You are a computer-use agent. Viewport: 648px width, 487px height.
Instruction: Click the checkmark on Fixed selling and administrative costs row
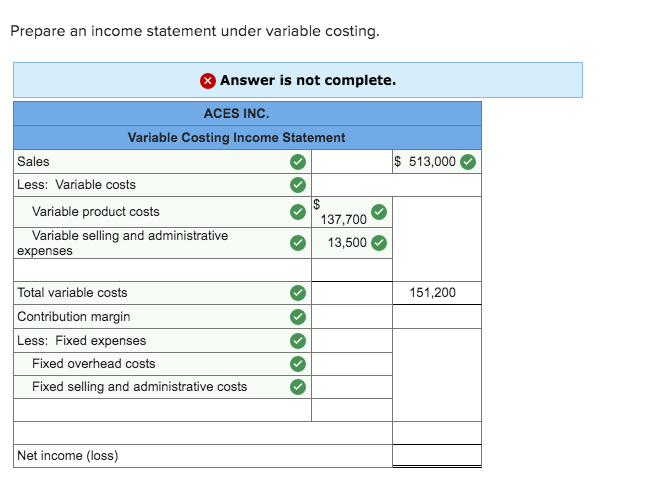click(298, 387)
